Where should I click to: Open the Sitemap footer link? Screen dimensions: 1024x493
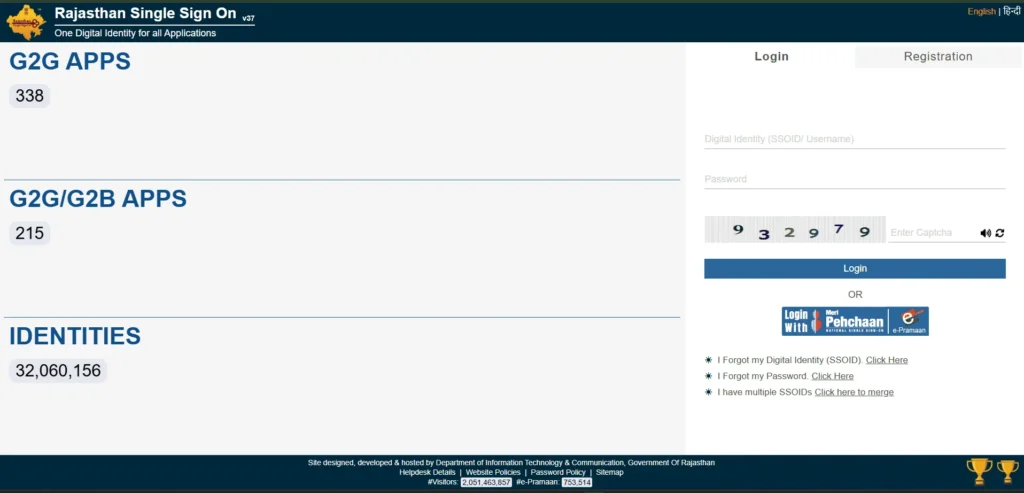tap(609, 472)
